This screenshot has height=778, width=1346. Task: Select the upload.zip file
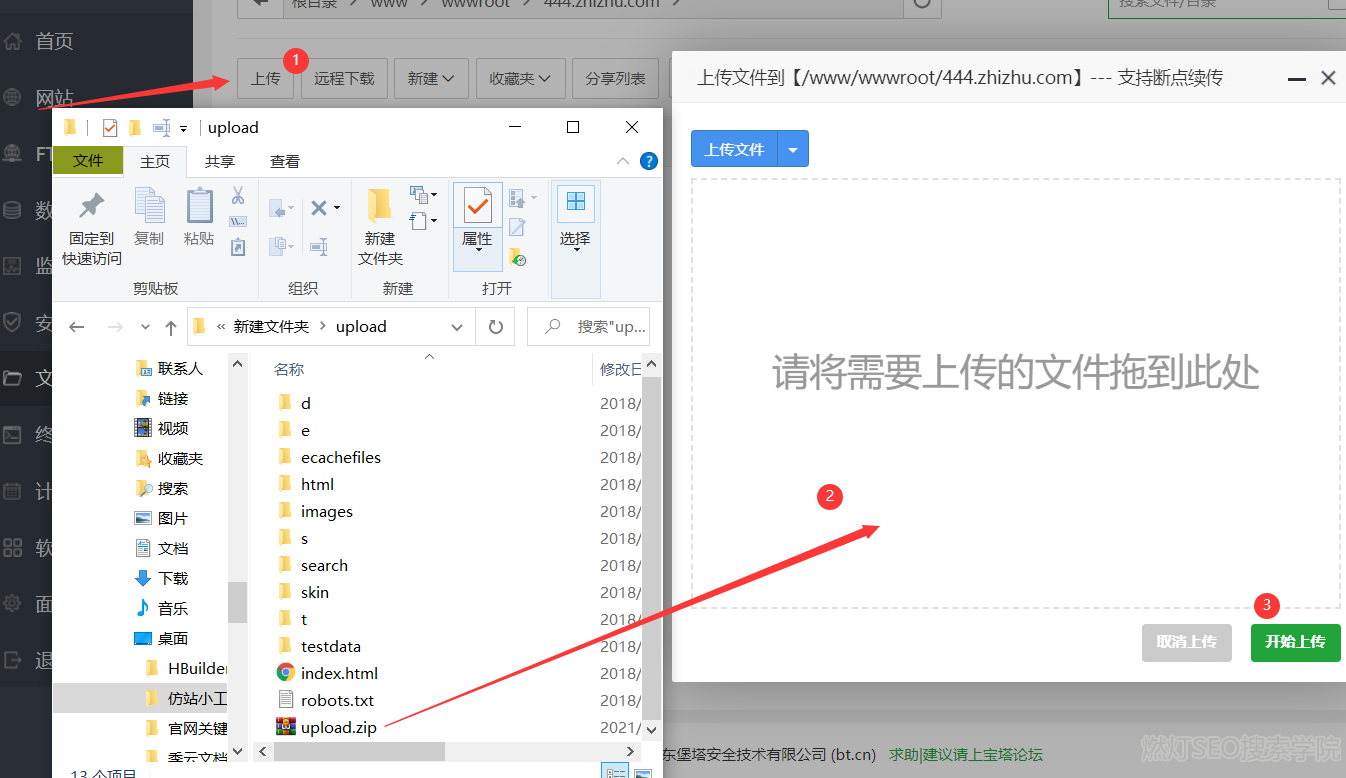tap(339, 727)
